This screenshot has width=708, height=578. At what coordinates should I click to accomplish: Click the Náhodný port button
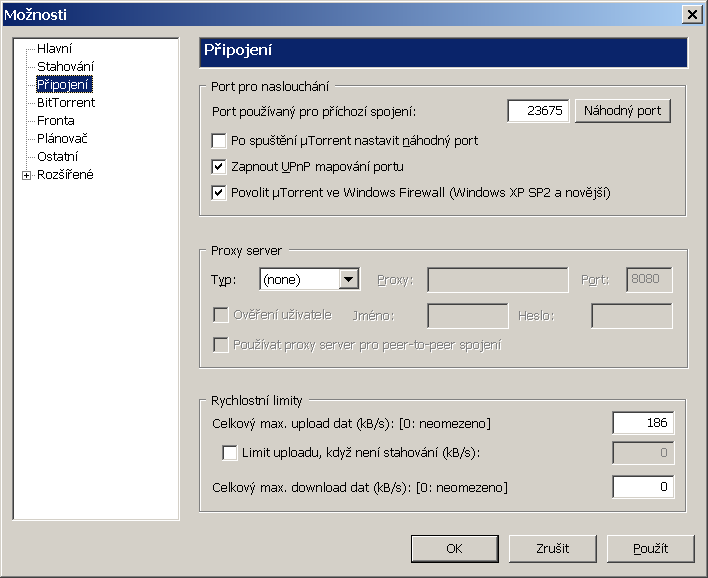point(622,111)
